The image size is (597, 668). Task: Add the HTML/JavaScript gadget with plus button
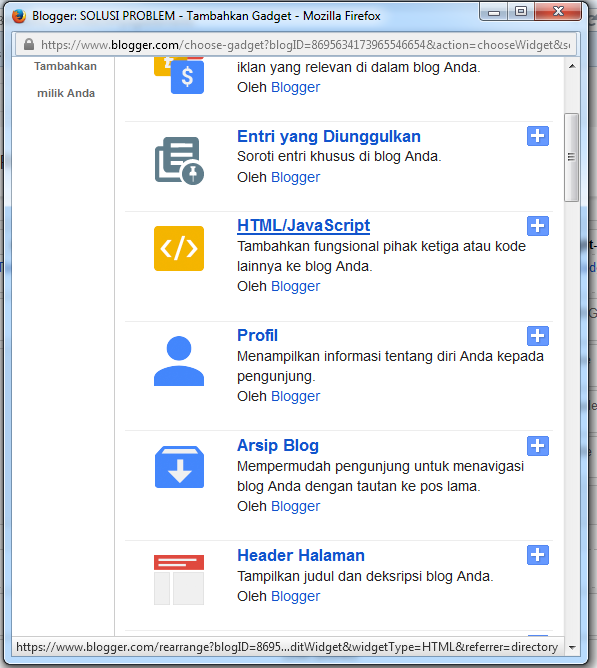coord(537,226)
